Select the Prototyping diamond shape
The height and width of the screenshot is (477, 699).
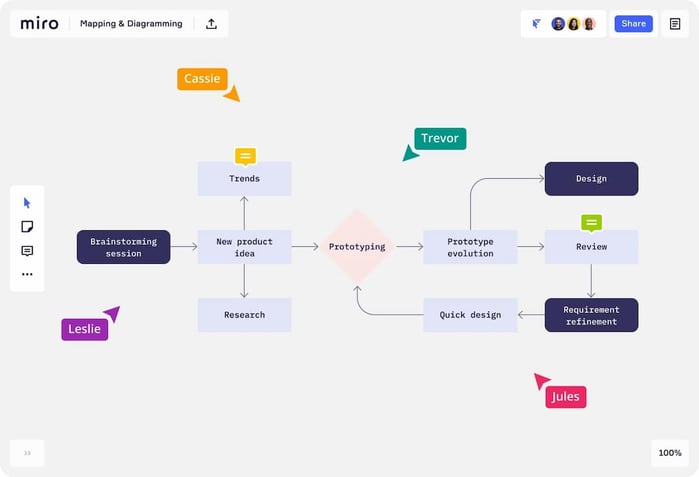point(357,246)
